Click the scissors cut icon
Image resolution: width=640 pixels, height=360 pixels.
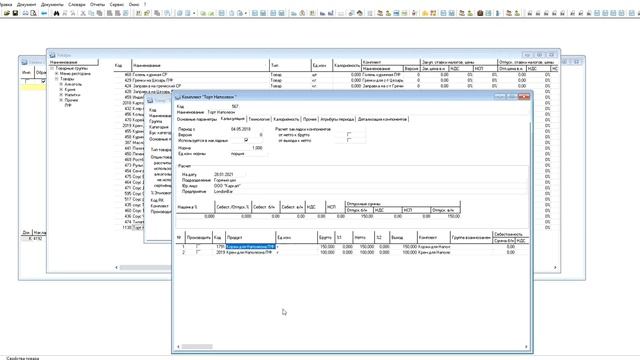pyautogui.click(x=83, y=13)
